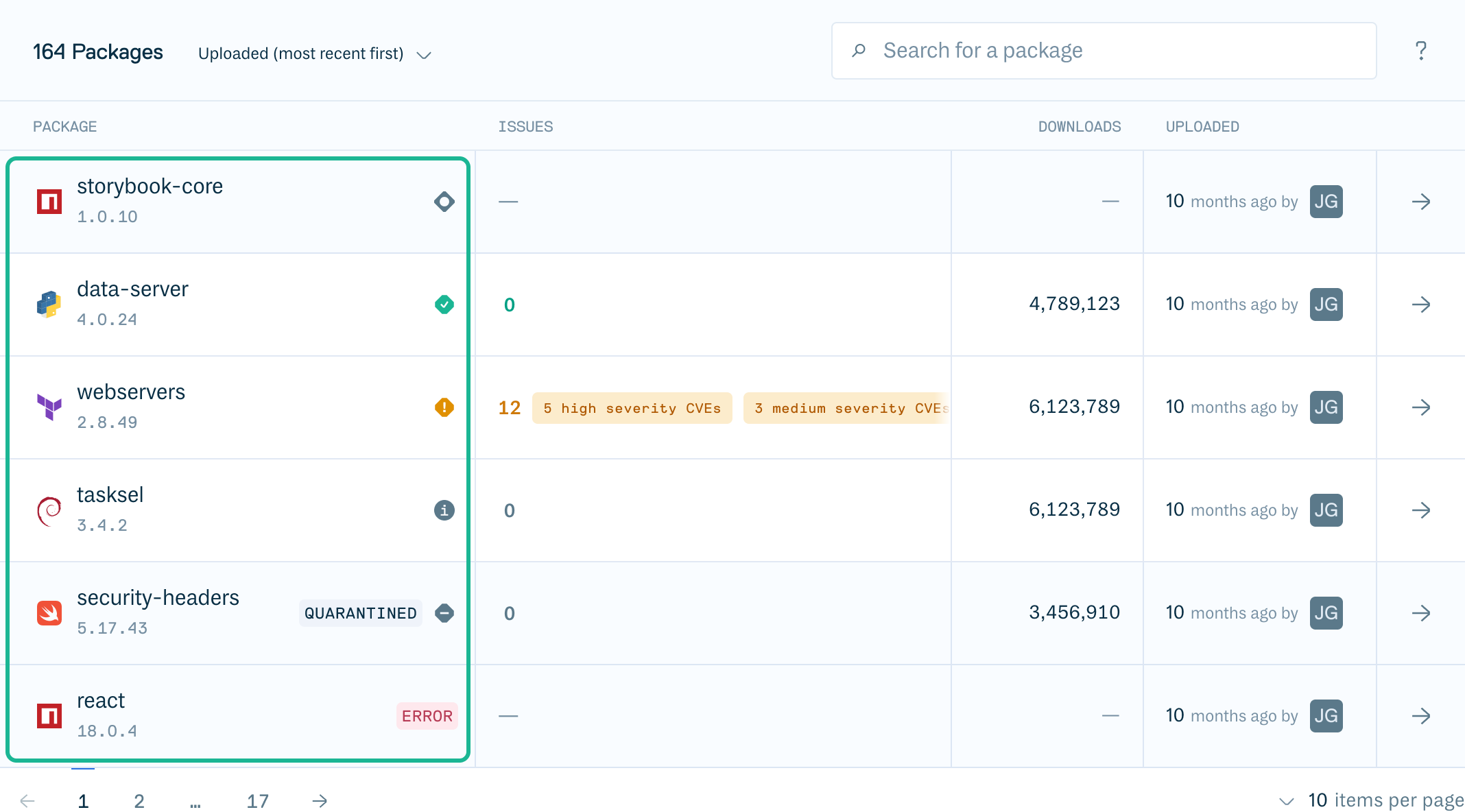Click the npm icon for react

click(x=49, y=716)
